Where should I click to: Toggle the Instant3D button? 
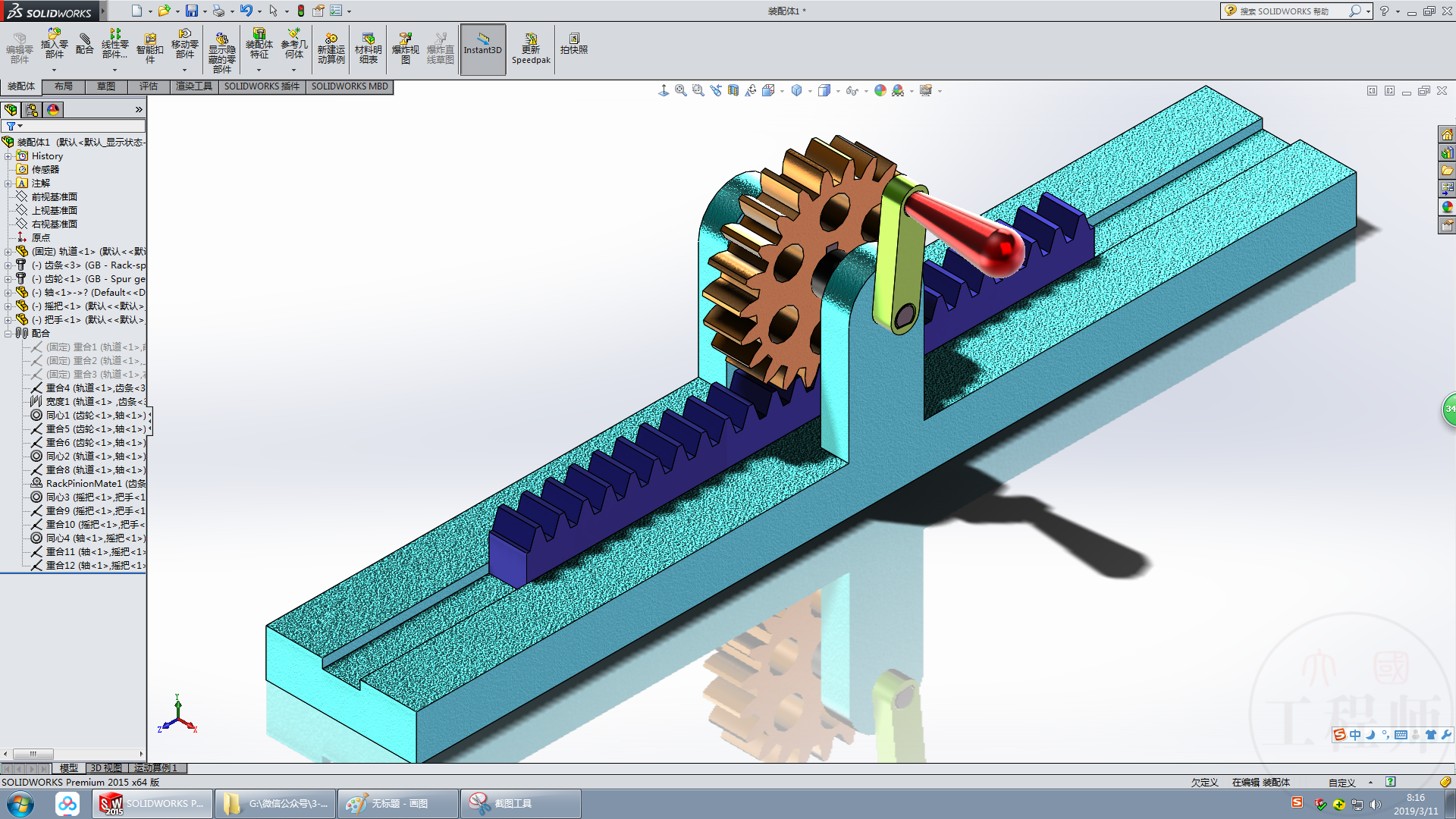(x=482, y=49)
